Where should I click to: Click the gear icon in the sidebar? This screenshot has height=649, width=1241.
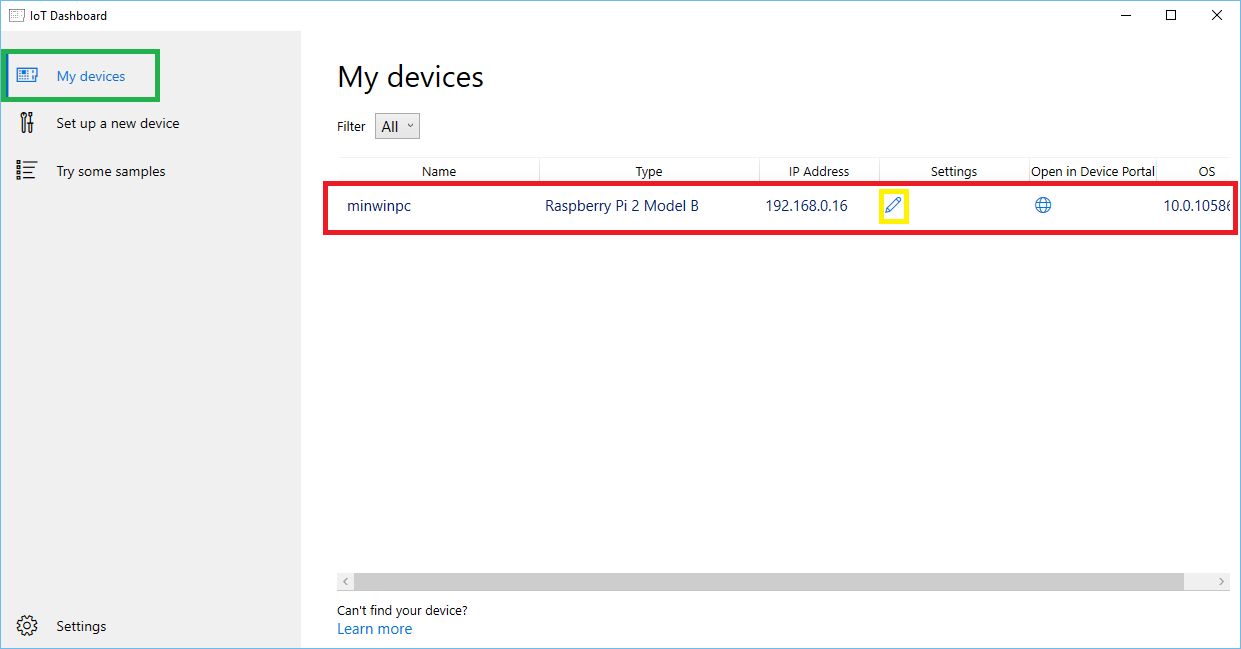point(27,626)
